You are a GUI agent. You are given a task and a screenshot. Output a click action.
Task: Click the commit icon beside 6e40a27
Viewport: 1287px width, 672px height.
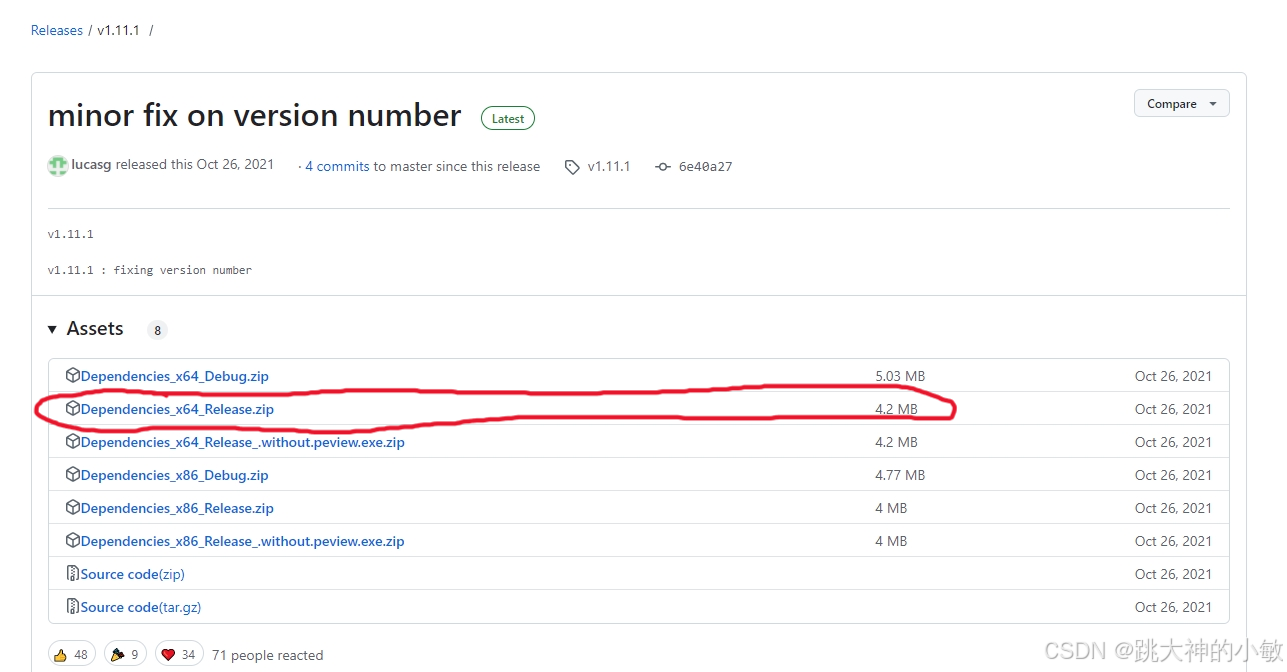click(662, 167)
